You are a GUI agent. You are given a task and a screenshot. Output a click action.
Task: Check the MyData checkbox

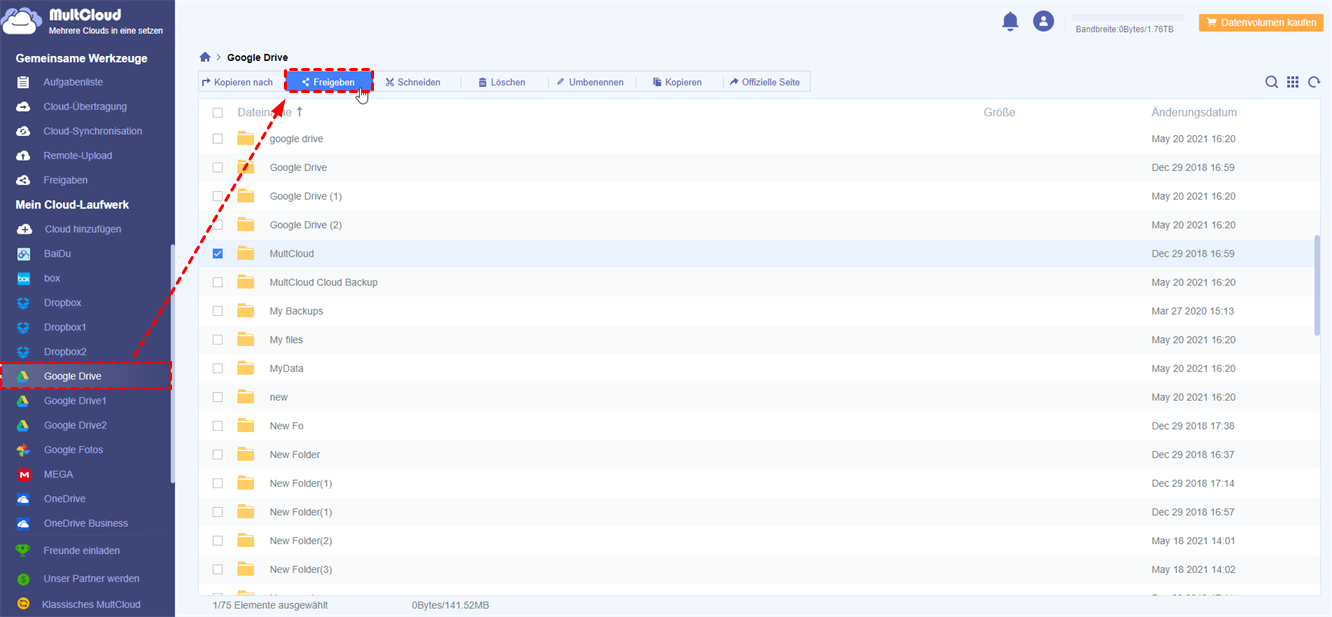tap(218, 369)
